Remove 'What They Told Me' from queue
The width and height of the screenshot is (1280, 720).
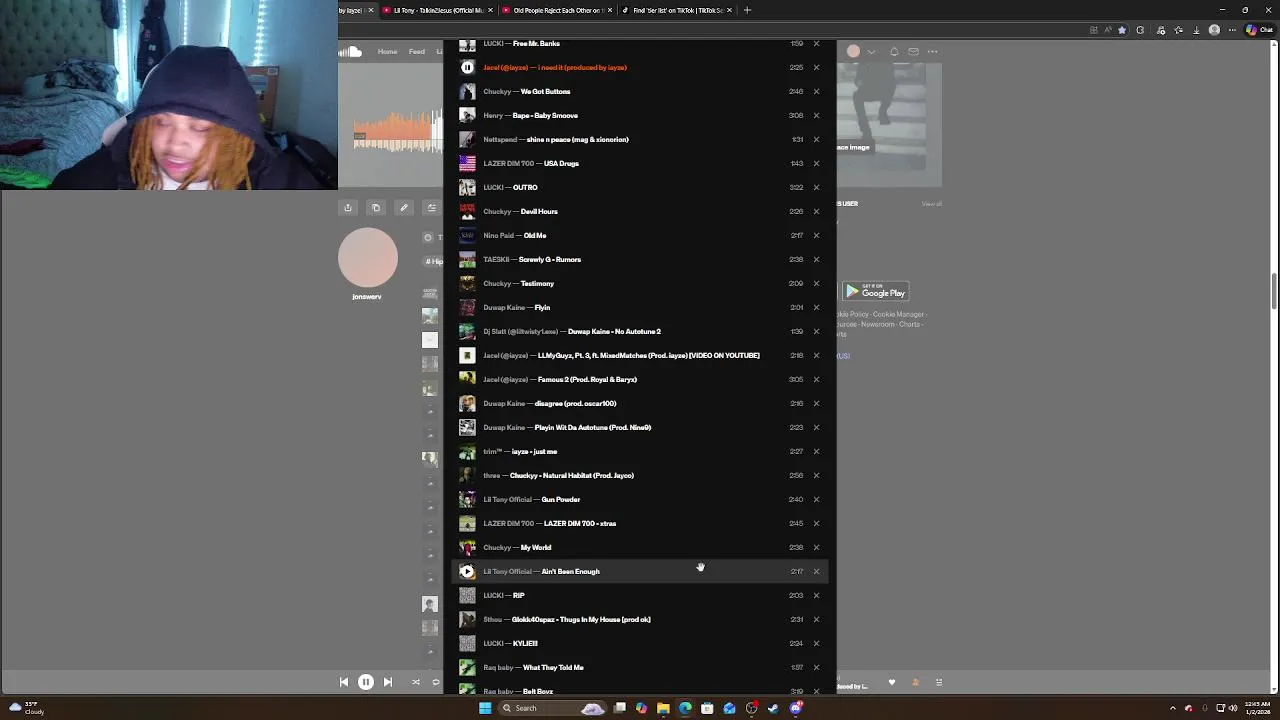coord(816,667)
